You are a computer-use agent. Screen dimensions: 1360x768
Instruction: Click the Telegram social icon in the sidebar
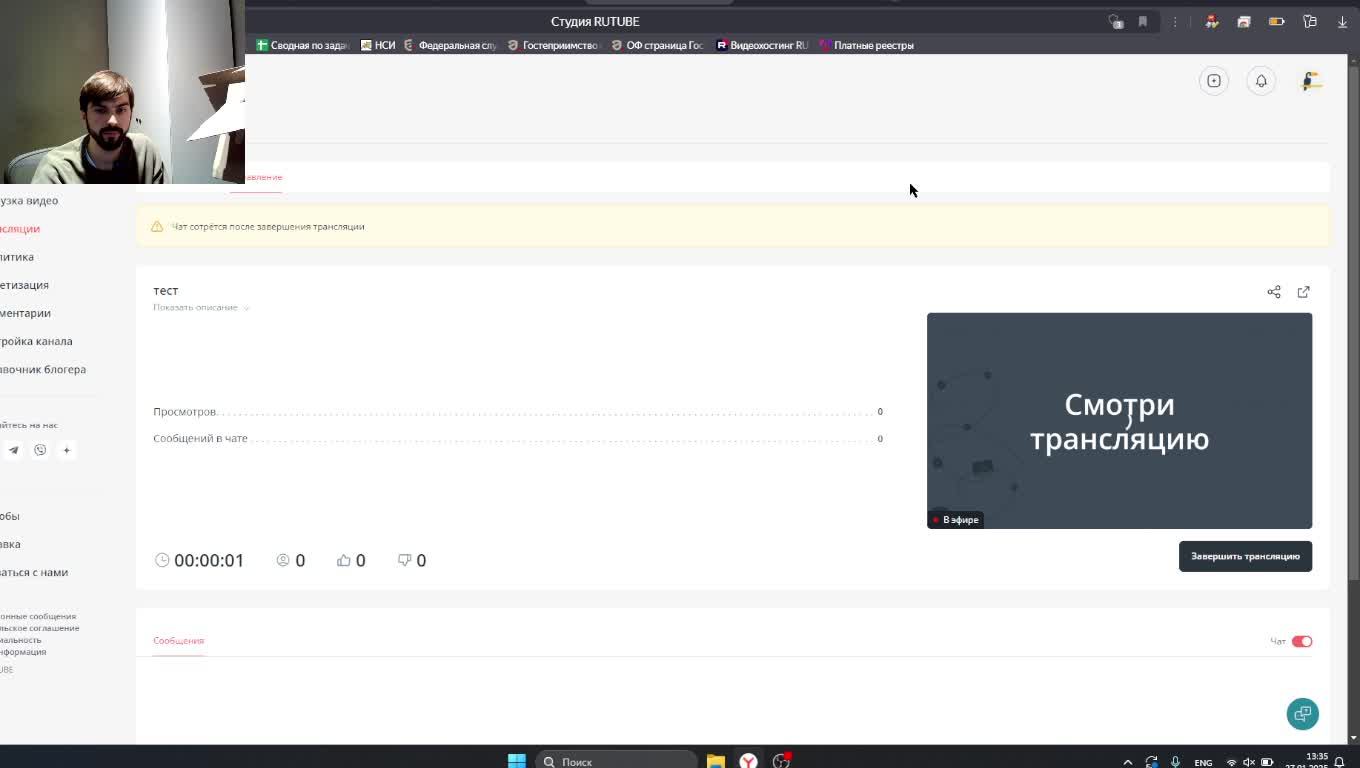point(13,450)
